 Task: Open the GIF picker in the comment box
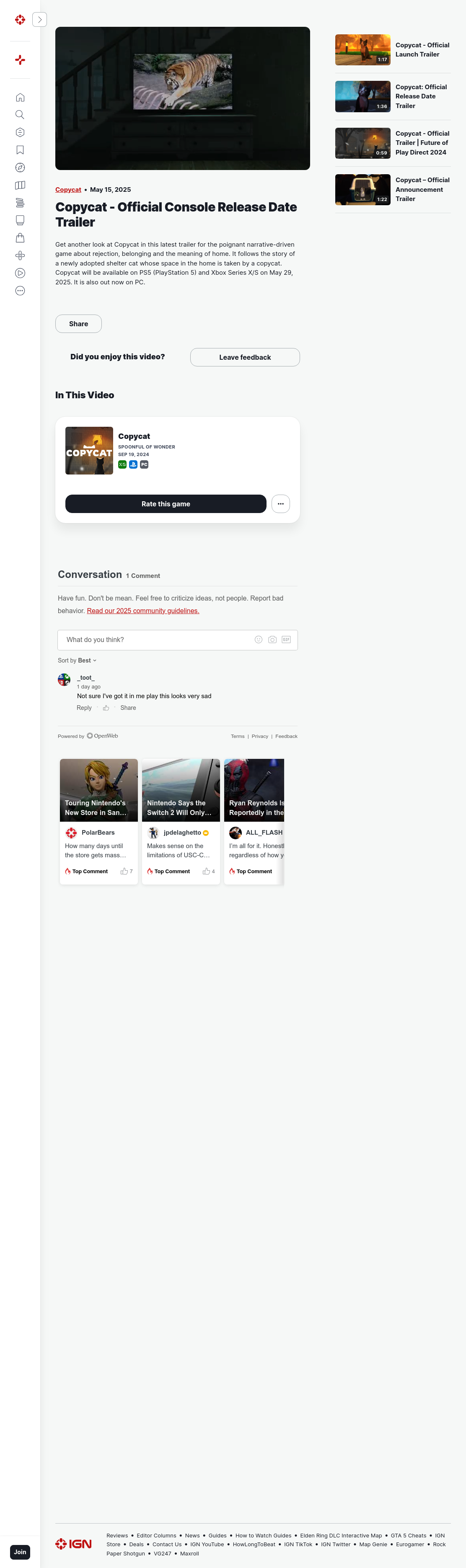[286, 640]
